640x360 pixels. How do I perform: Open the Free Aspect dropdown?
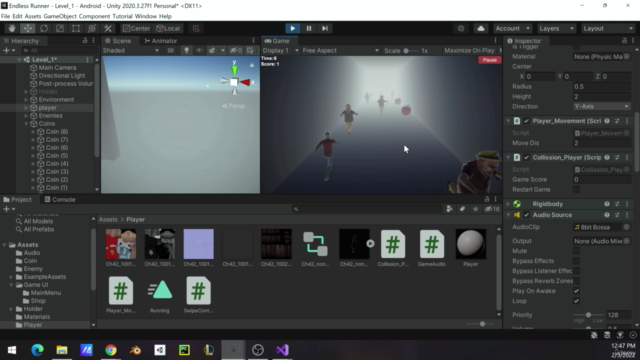coord(340,50)
